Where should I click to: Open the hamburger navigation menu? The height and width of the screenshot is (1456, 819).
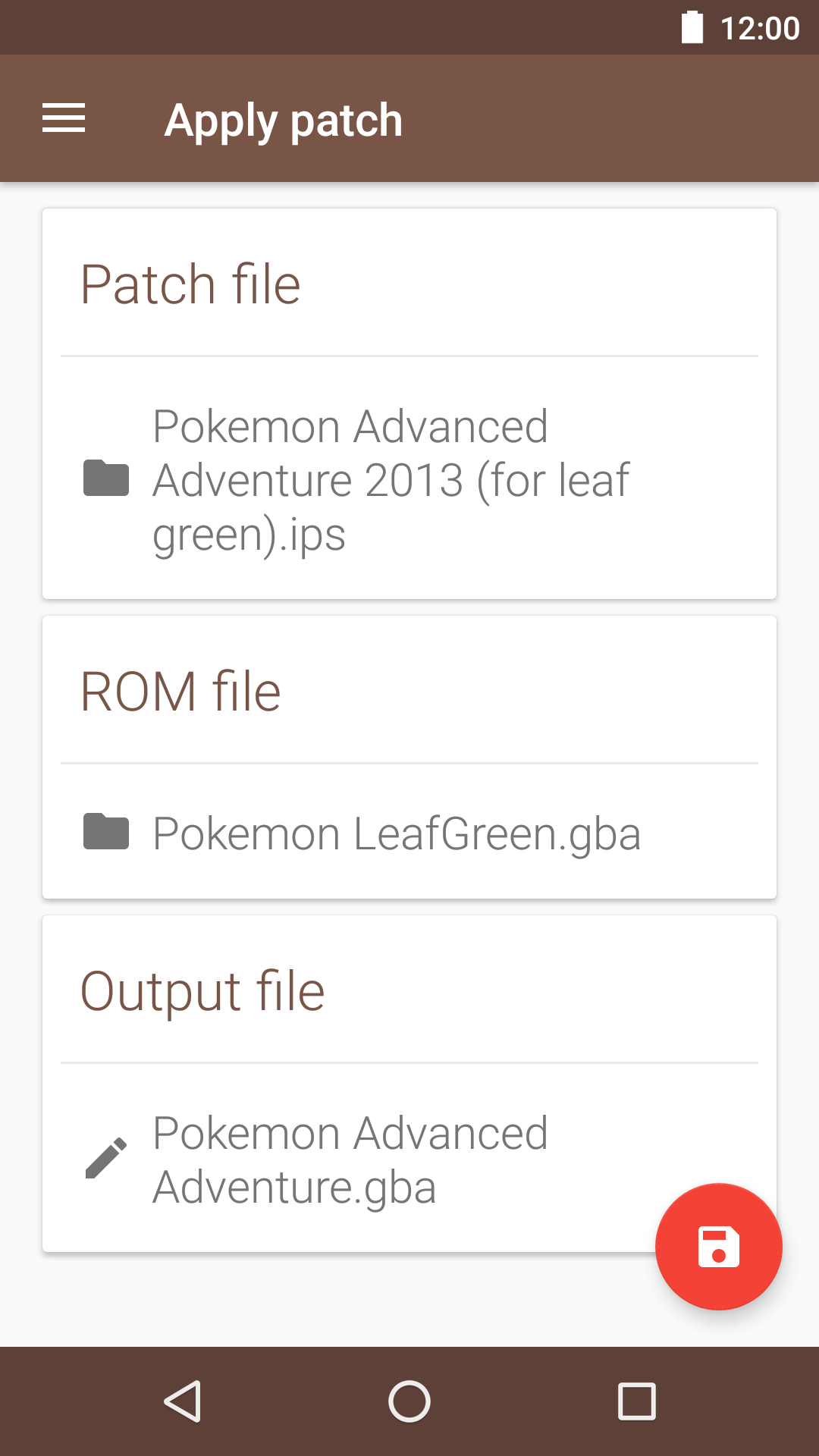click(x=64, y=118)
